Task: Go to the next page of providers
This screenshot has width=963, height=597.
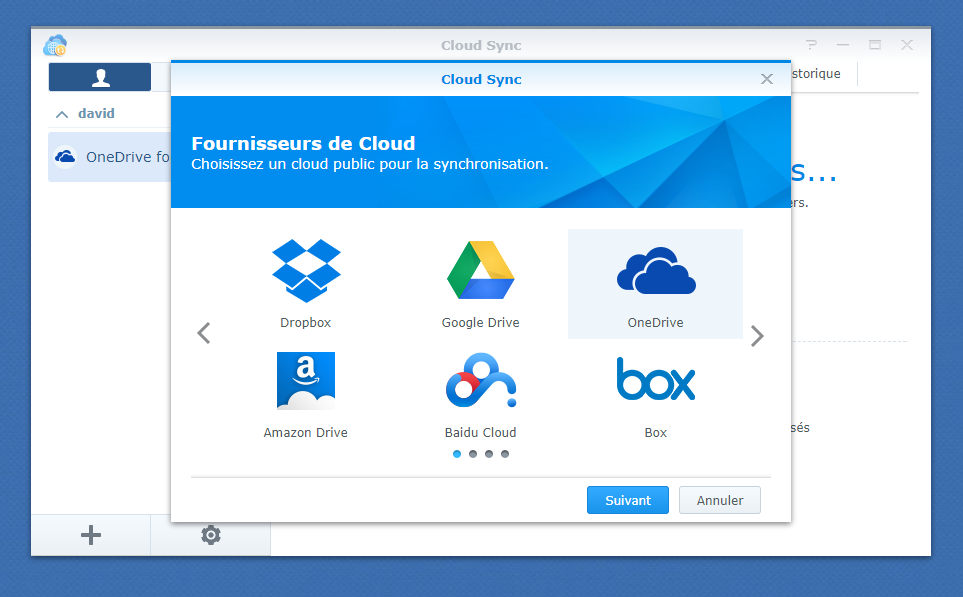Action: tap(757, 335)
